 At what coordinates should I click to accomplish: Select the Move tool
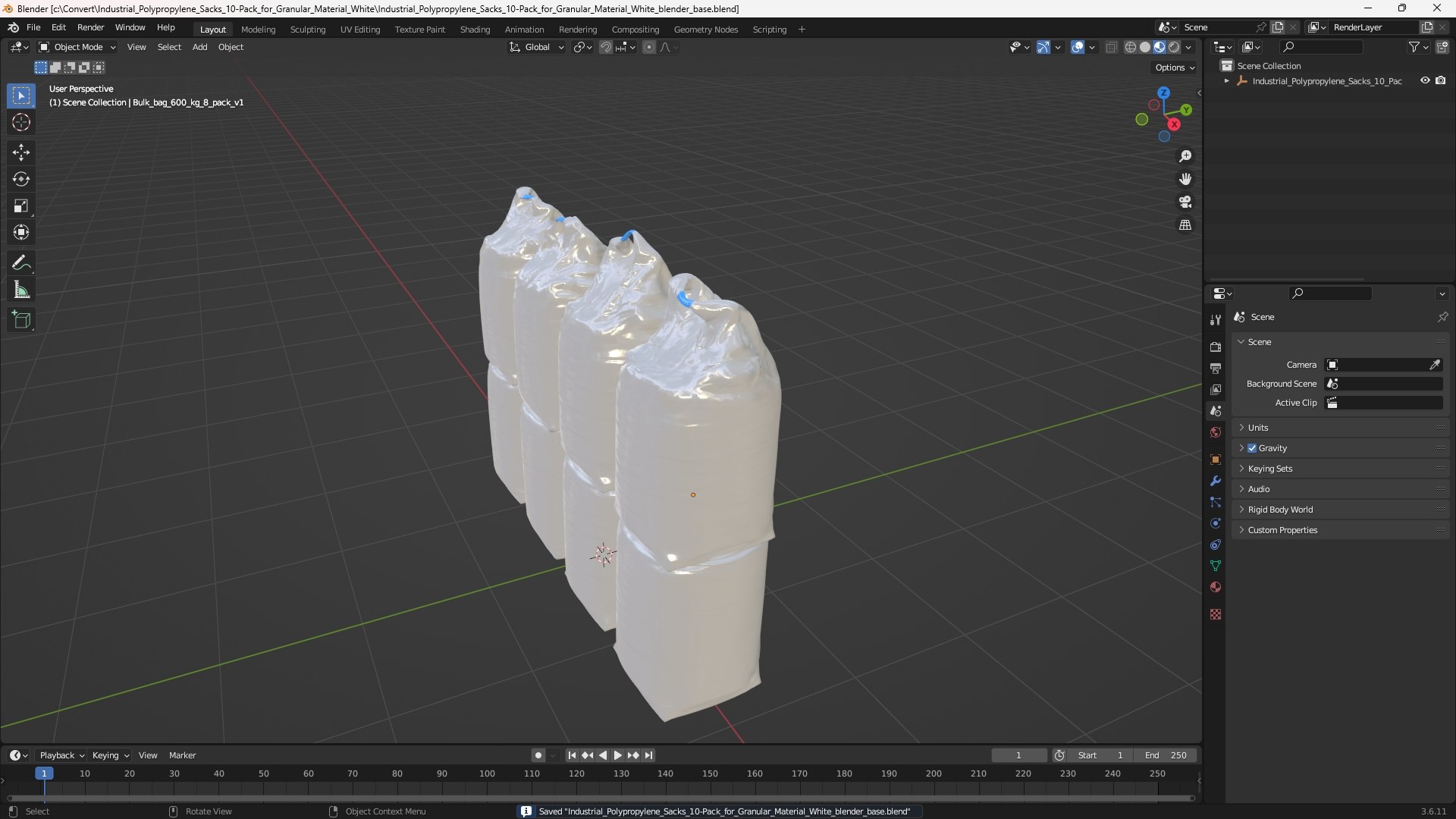21,152
